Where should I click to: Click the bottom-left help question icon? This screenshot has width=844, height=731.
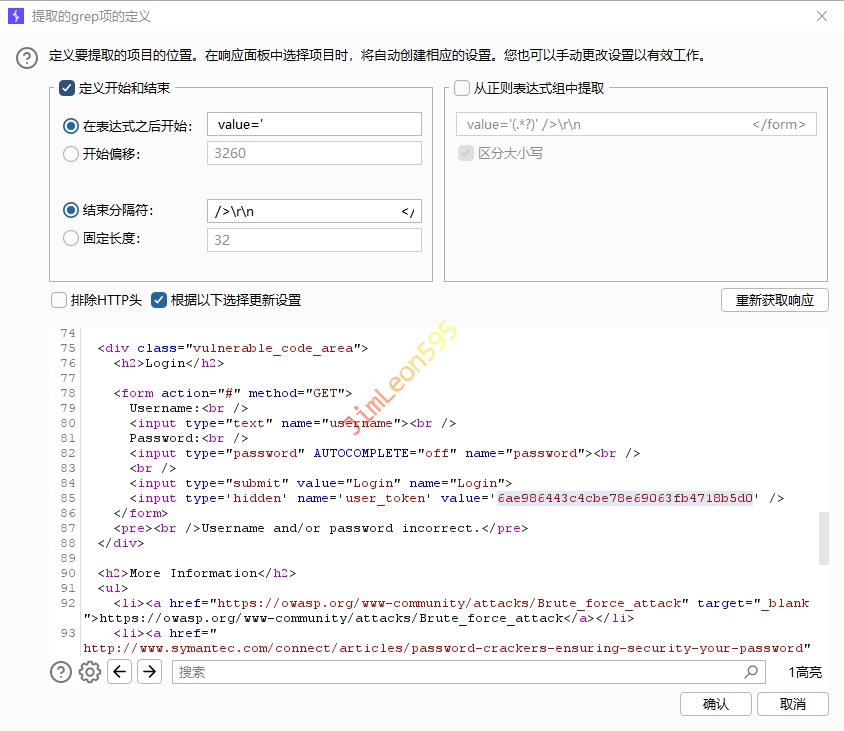(x=61, y=672)
